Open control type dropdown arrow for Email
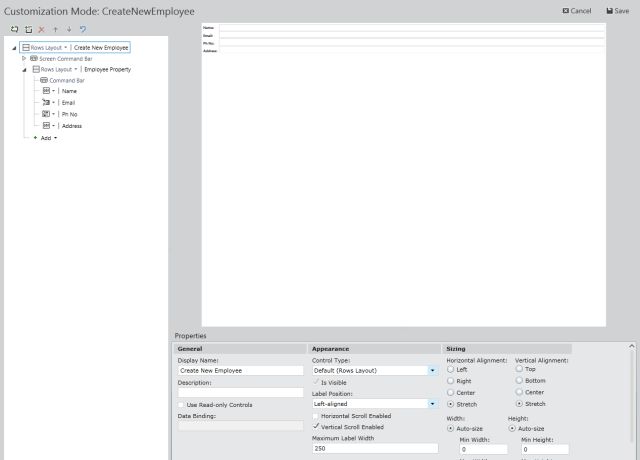 [53, 102]
